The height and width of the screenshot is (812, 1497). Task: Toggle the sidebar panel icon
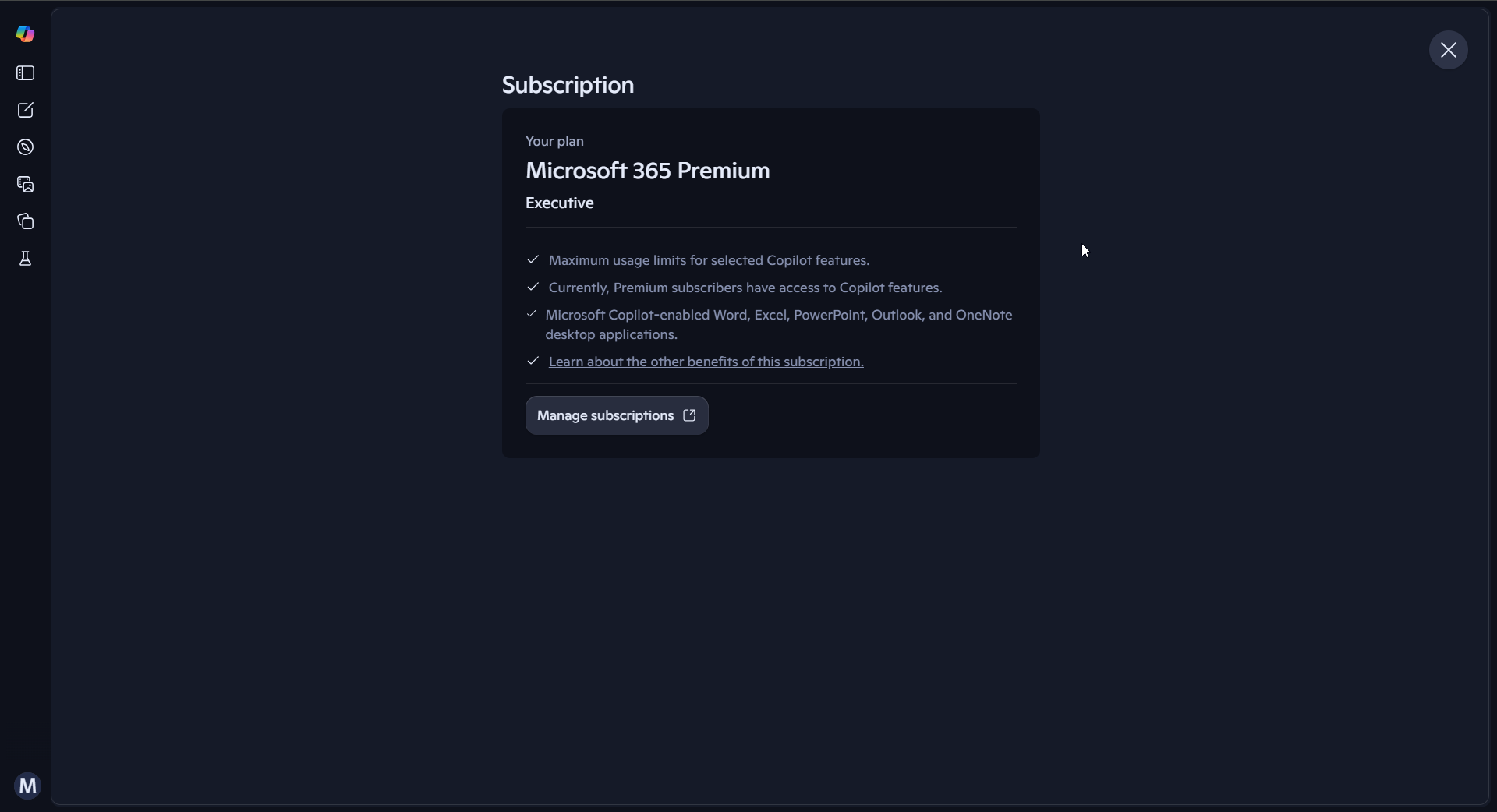(x=26, y=73)
